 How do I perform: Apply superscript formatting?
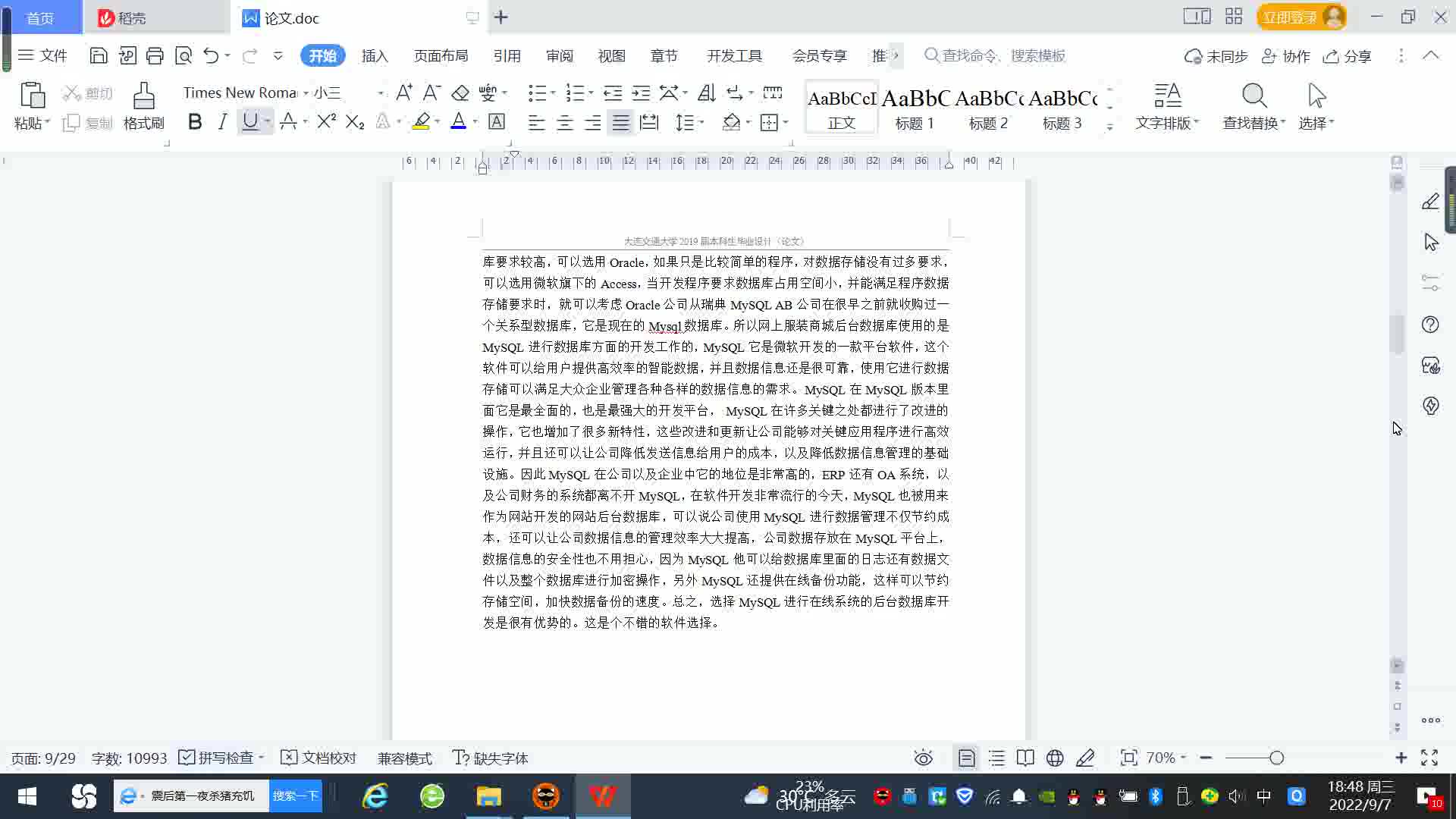pyautogui.click(x=326, y=121)
